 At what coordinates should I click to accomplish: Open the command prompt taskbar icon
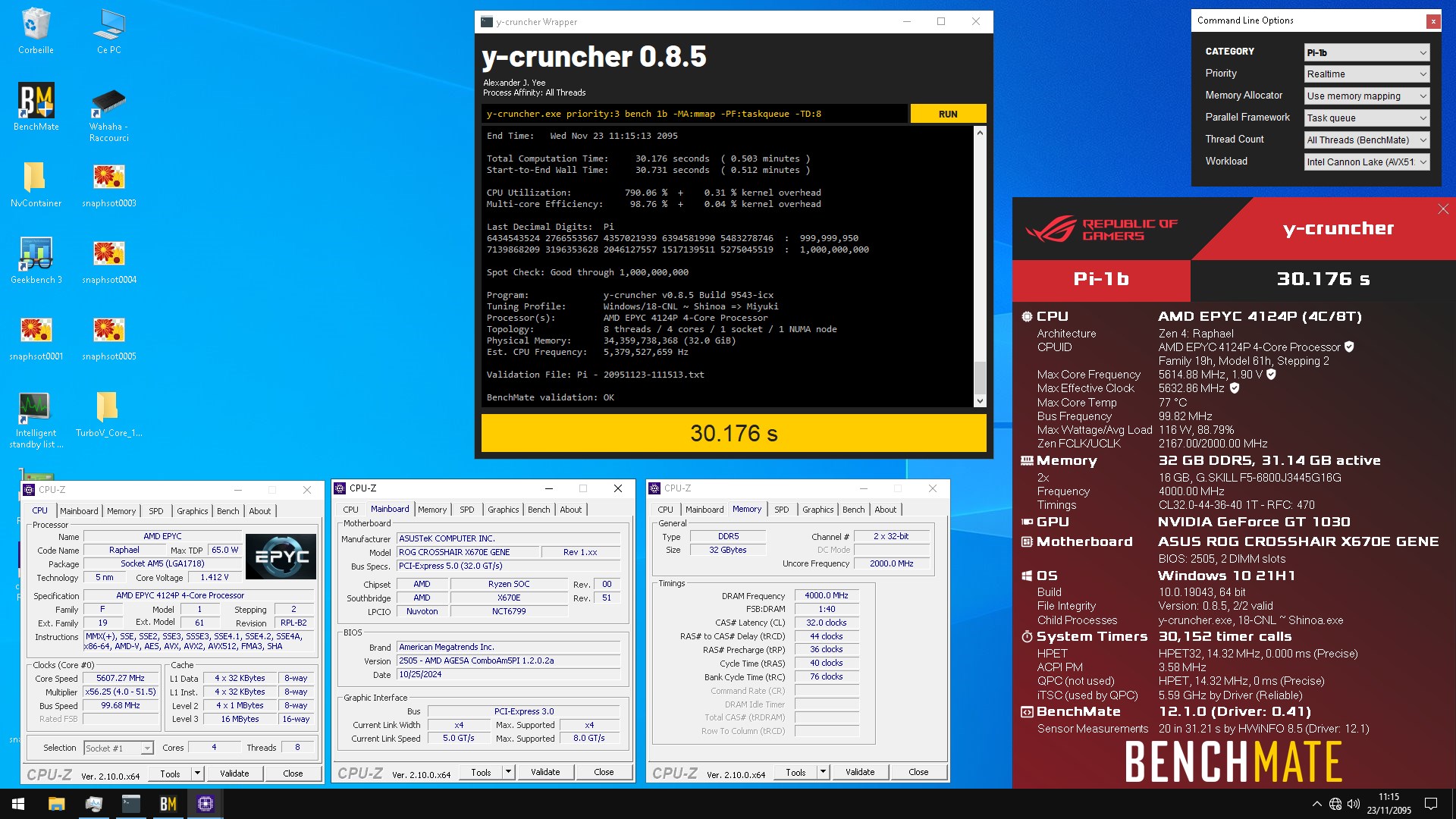click(x=130, y=804)
